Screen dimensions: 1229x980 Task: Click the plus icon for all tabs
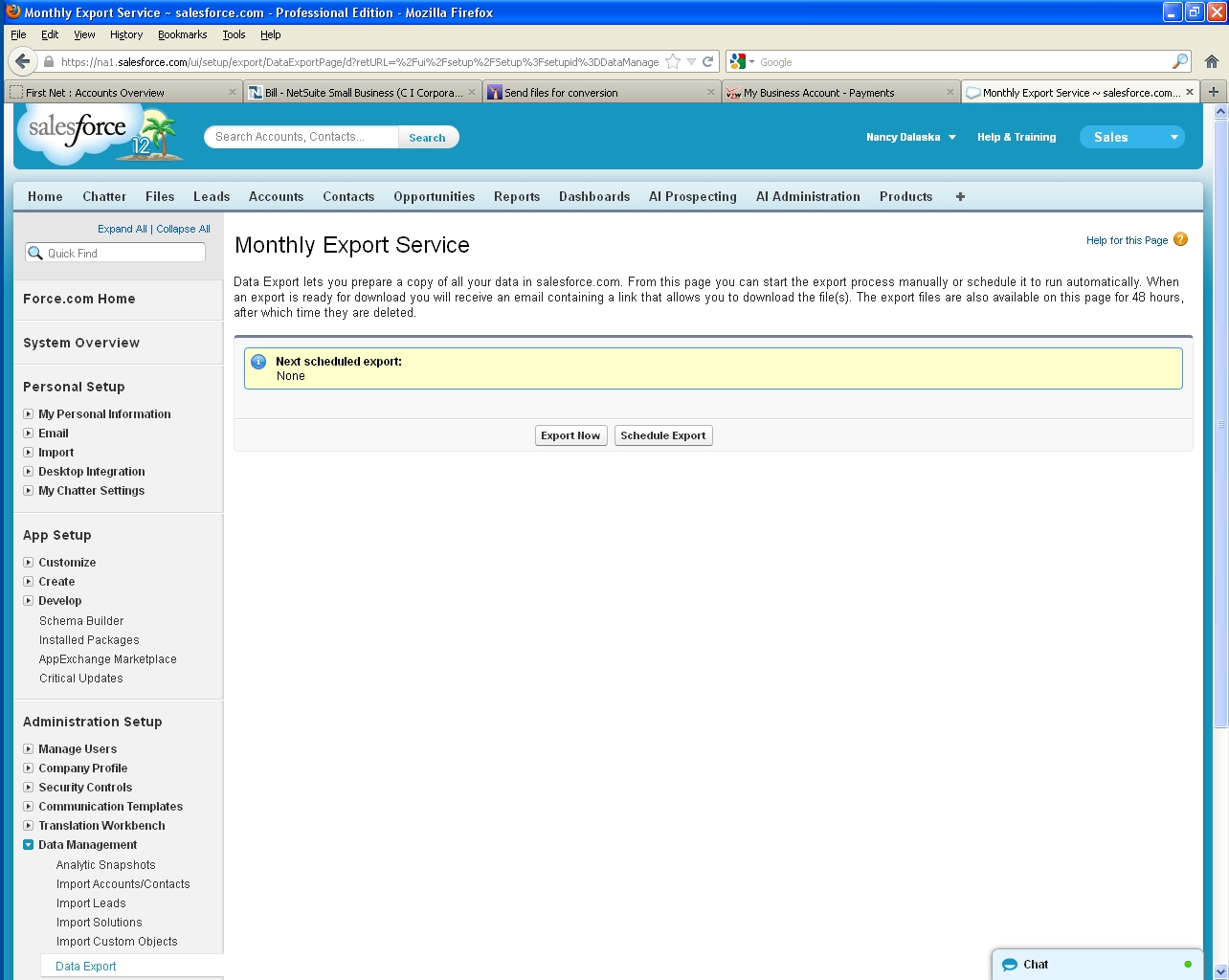[960, 196]
